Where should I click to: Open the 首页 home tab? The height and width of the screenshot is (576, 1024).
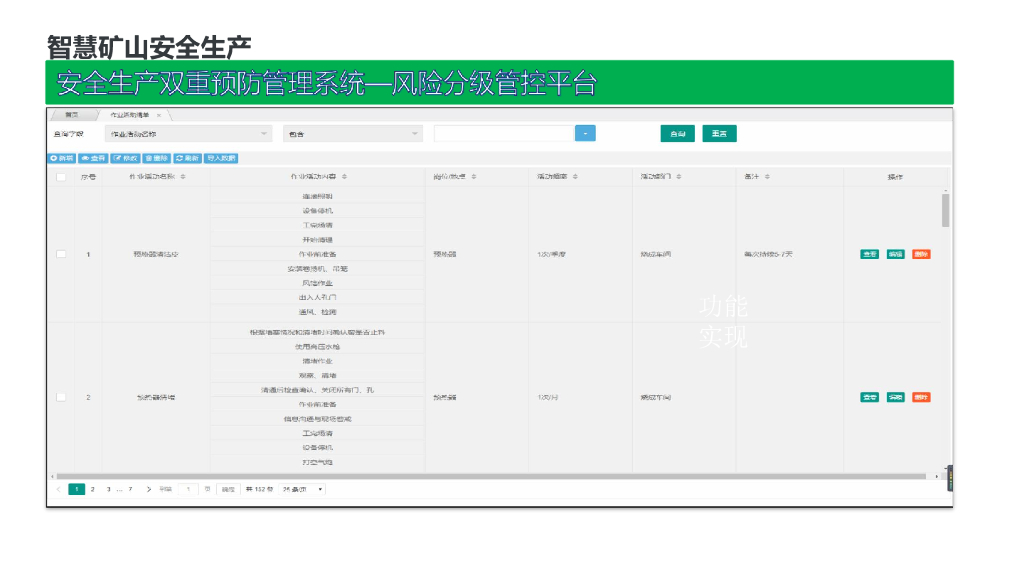(x=72, y=115)
